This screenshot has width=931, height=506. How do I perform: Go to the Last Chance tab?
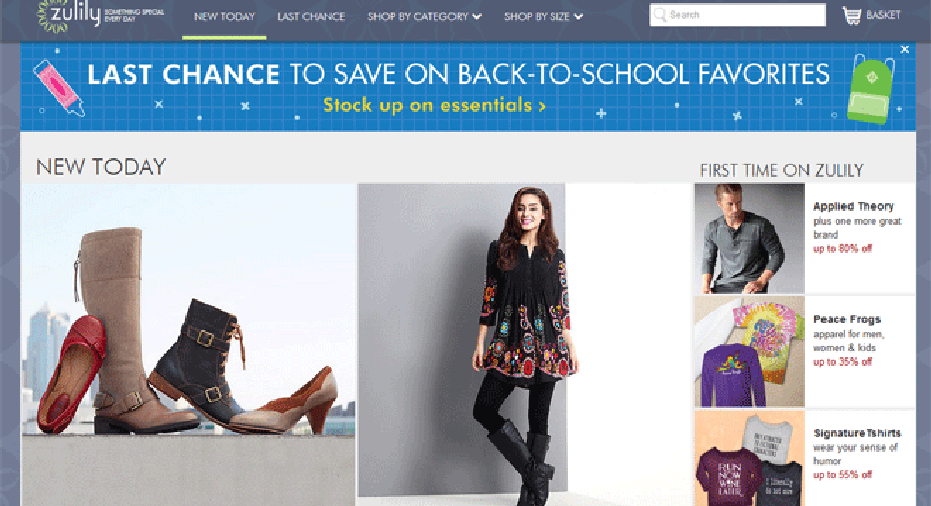click(x=311, y=17)
